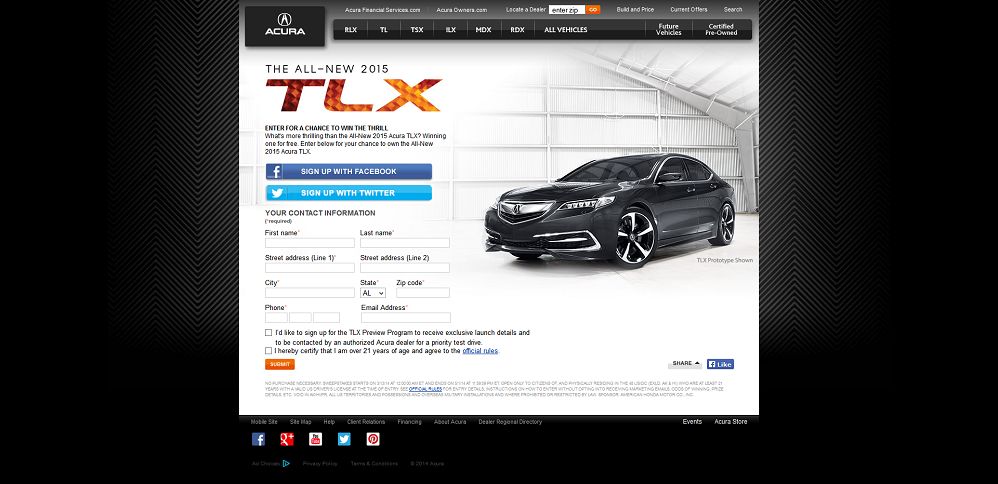Open the Acura Store link
The image size is (998, 484).
pyautogui.click(x=731, y=422)
